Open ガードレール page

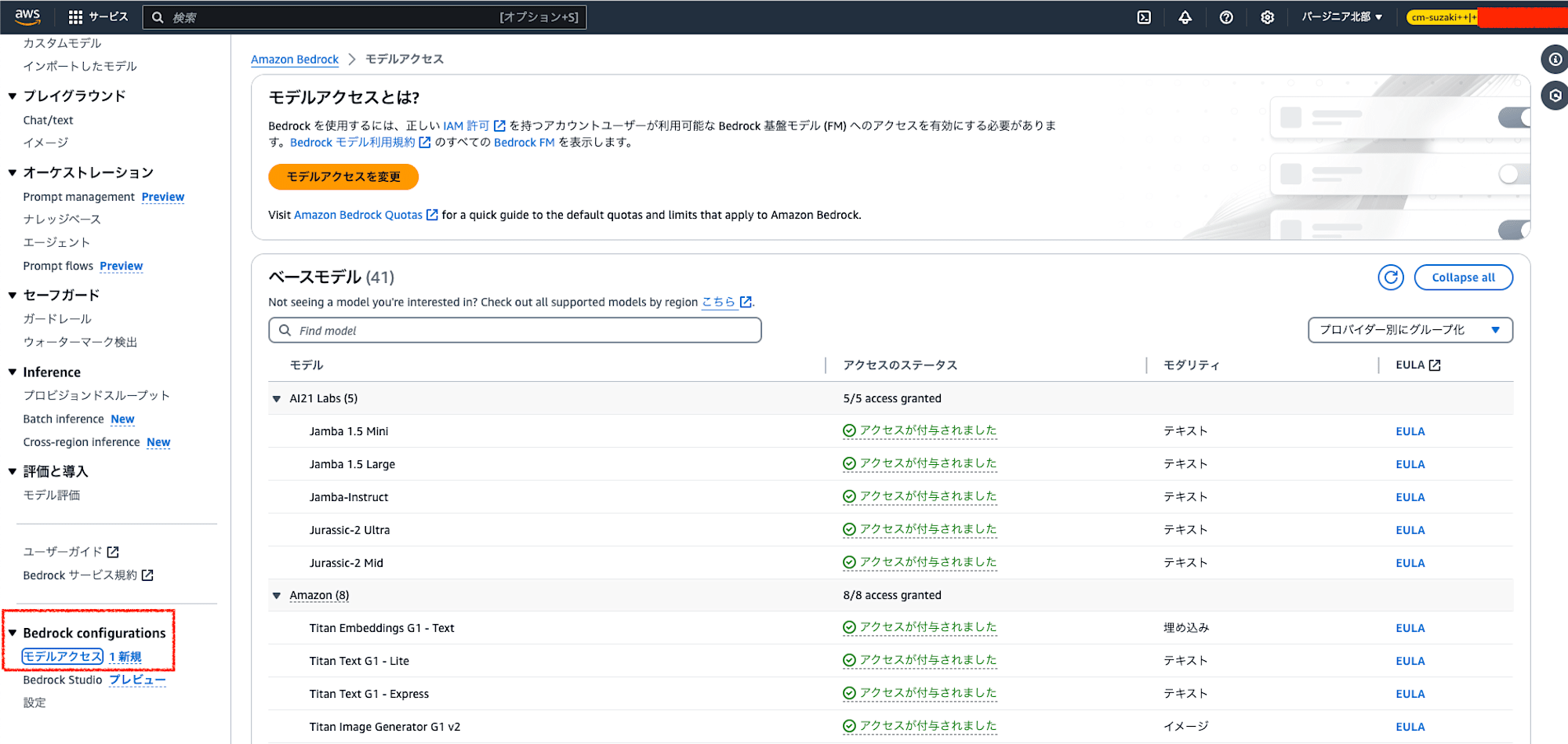(57, 319)
